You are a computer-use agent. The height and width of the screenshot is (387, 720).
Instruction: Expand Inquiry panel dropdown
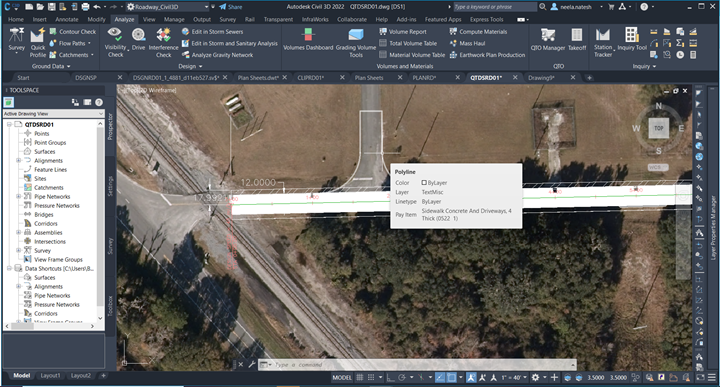644,66
